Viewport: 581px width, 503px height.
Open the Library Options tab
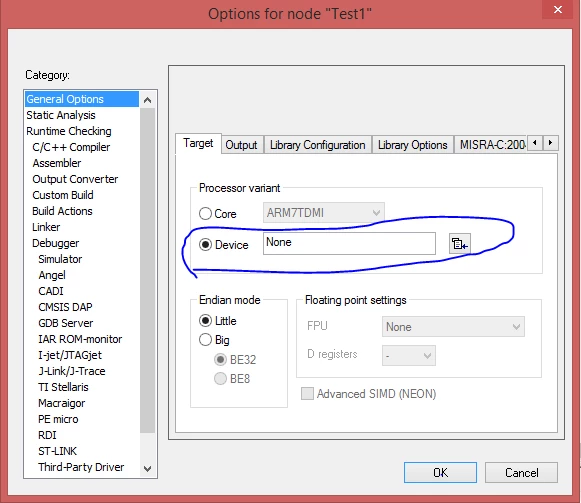click(412, 145)
